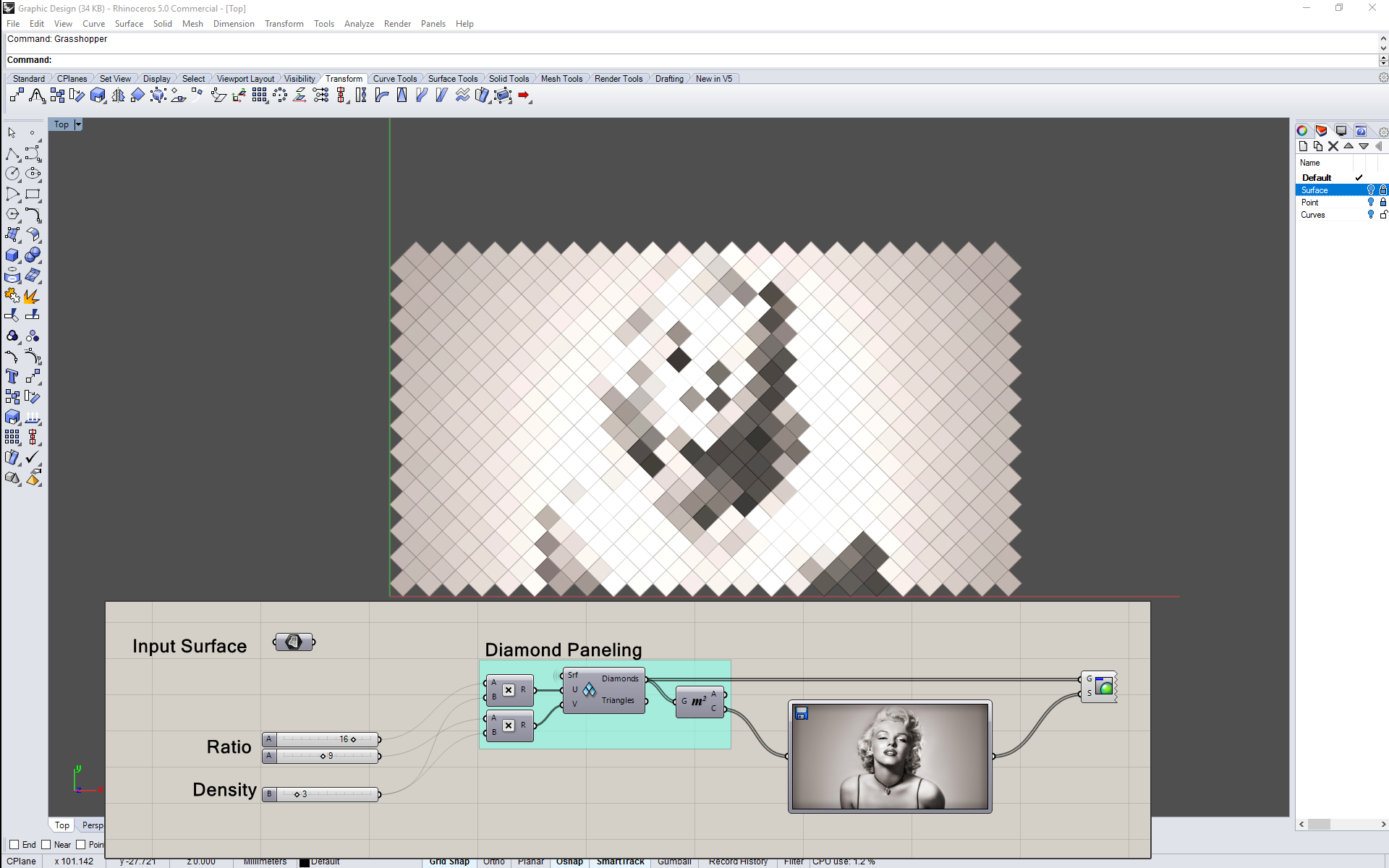Enable the Point osnap checkbox
Screen dimensions: 1389x868
click(81, 844)
